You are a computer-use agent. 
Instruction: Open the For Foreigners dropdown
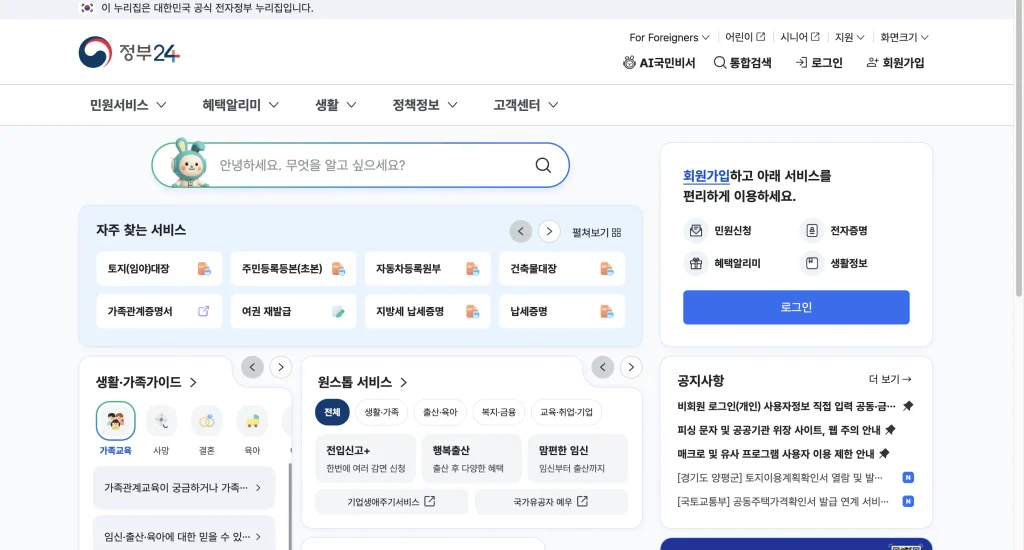(669, 37)
